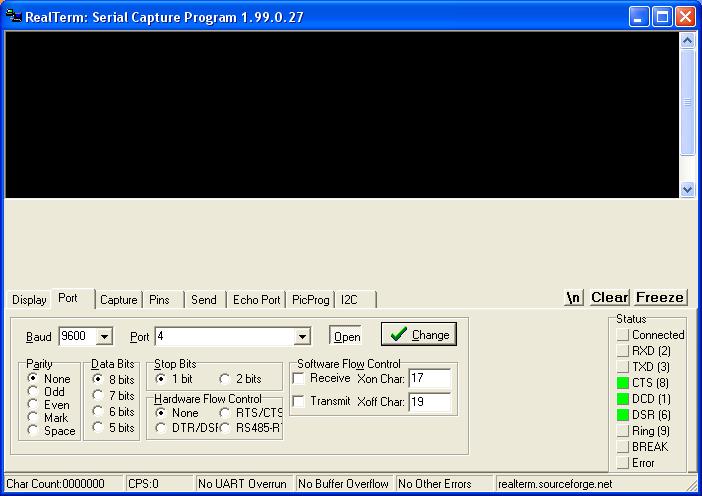Click the Clear button

pos(609,297)
